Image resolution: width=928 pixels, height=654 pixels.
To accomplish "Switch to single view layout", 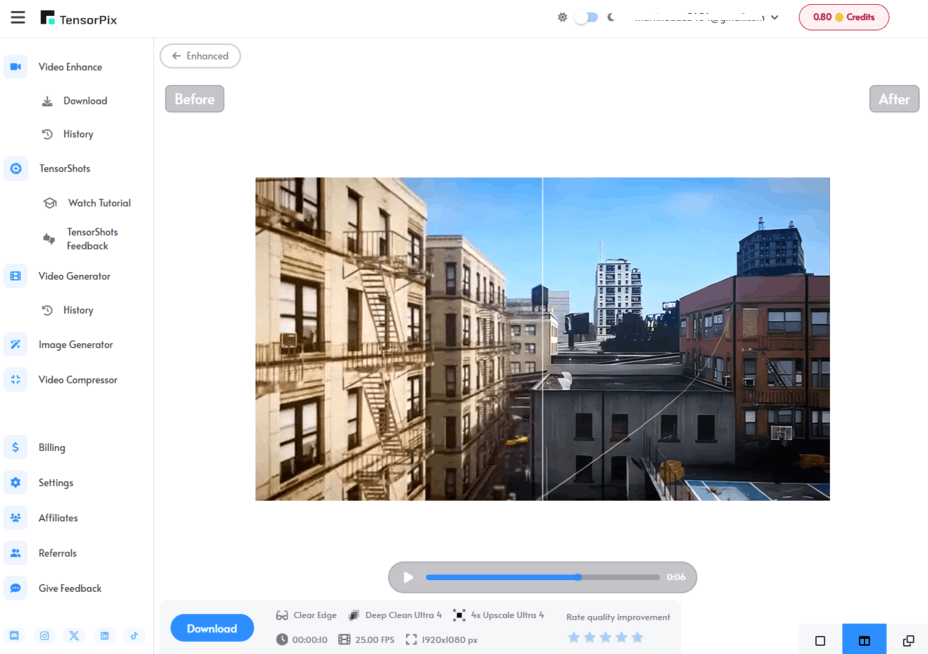I will click(820, 640).
